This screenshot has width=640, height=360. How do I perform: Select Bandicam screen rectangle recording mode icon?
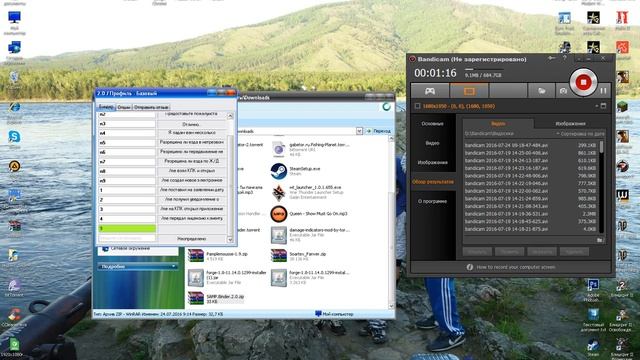tap(469, 91)
